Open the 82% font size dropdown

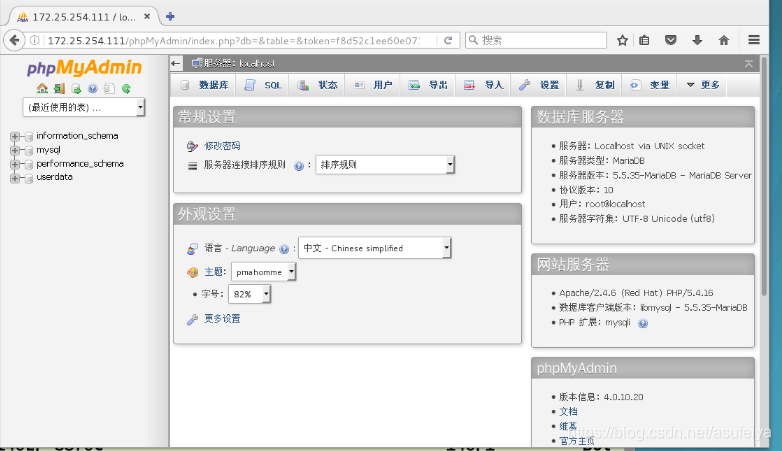tap(249, 294)
